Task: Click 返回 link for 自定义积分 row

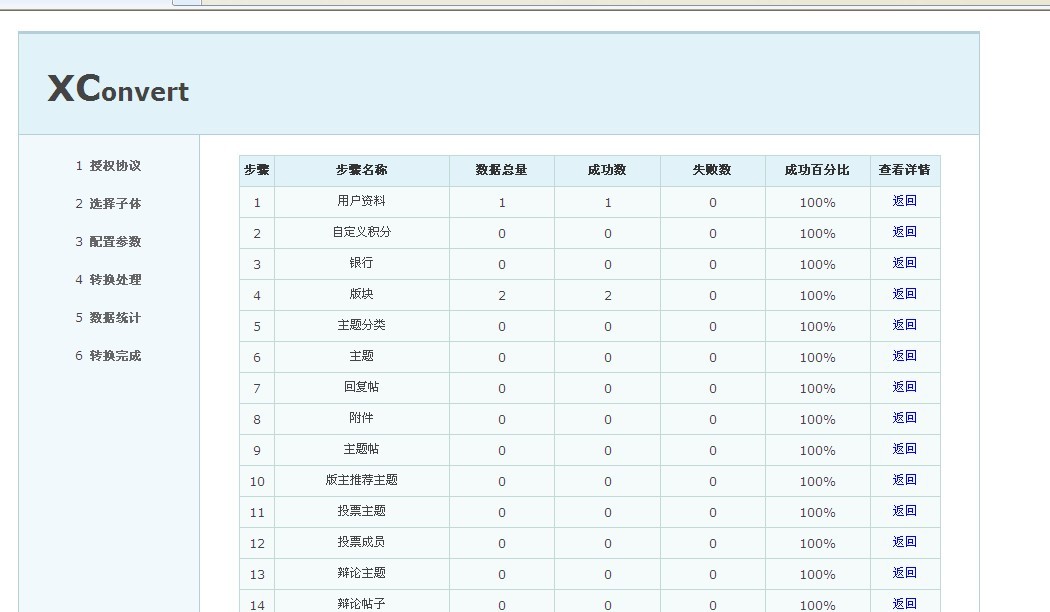Action: point(905,232)
